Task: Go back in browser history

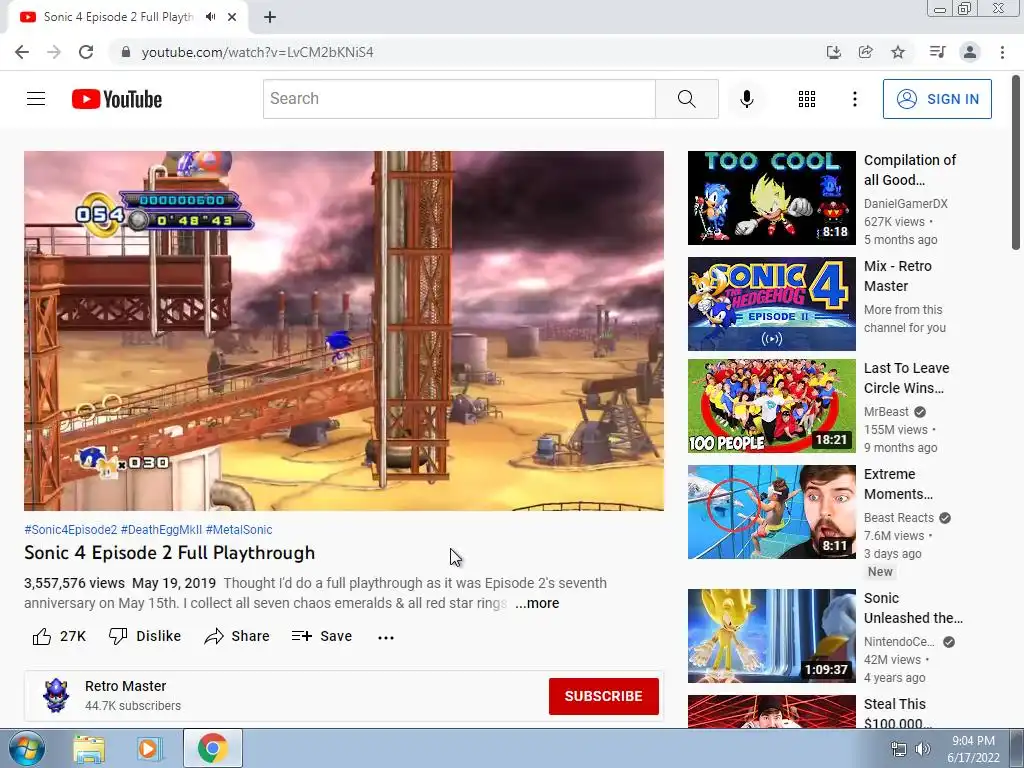Action: point(22,52)
